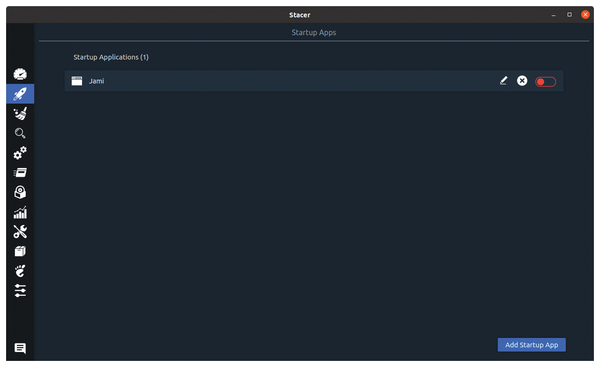Open the Settings sliders icon
Viewport: 600px width, 367px height.
pos(20,290)
